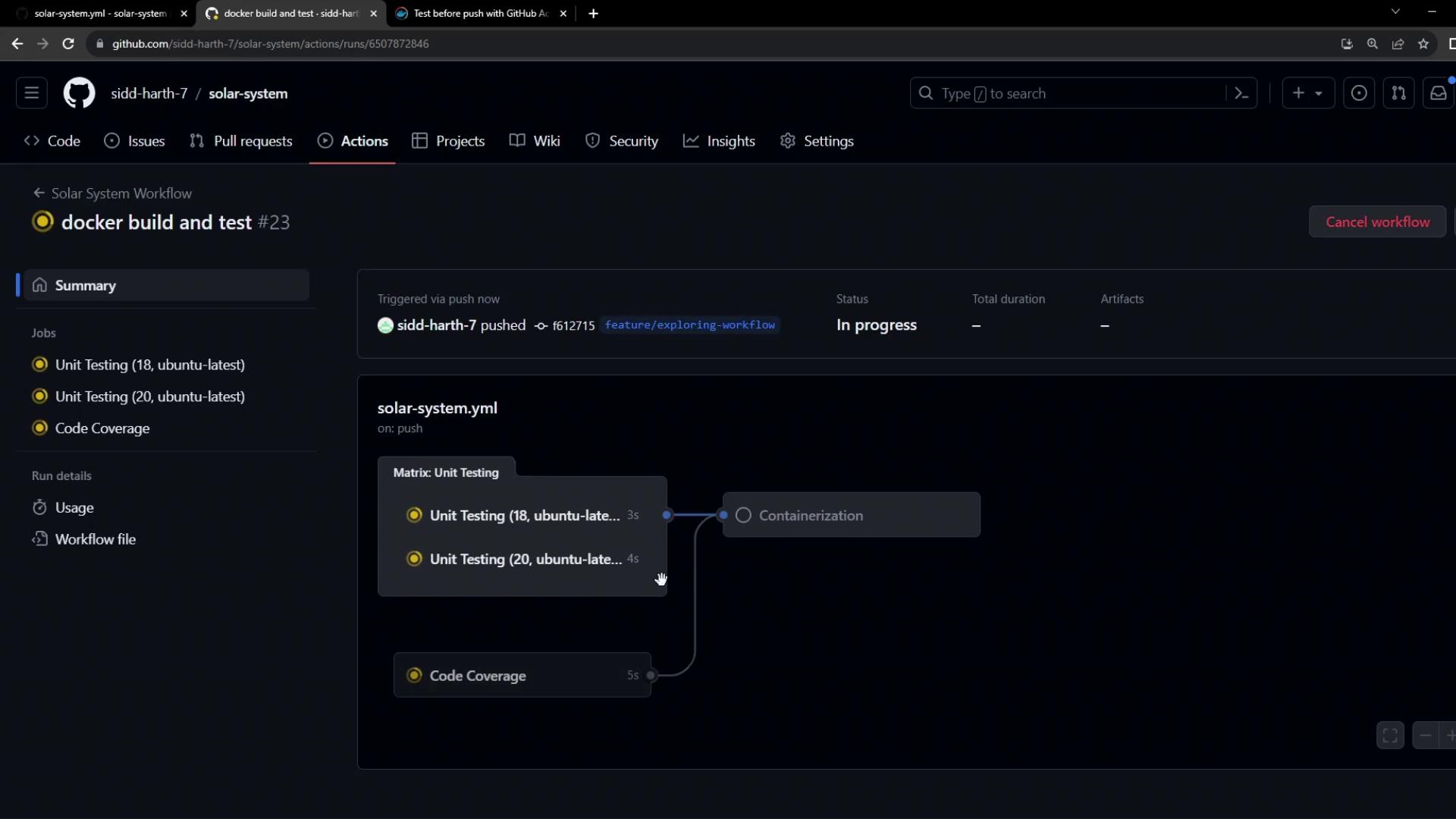This screenshot has height=819, width=1456.
Task: Bookmark this page with the star icon
Action: (x=1423, y=44)
